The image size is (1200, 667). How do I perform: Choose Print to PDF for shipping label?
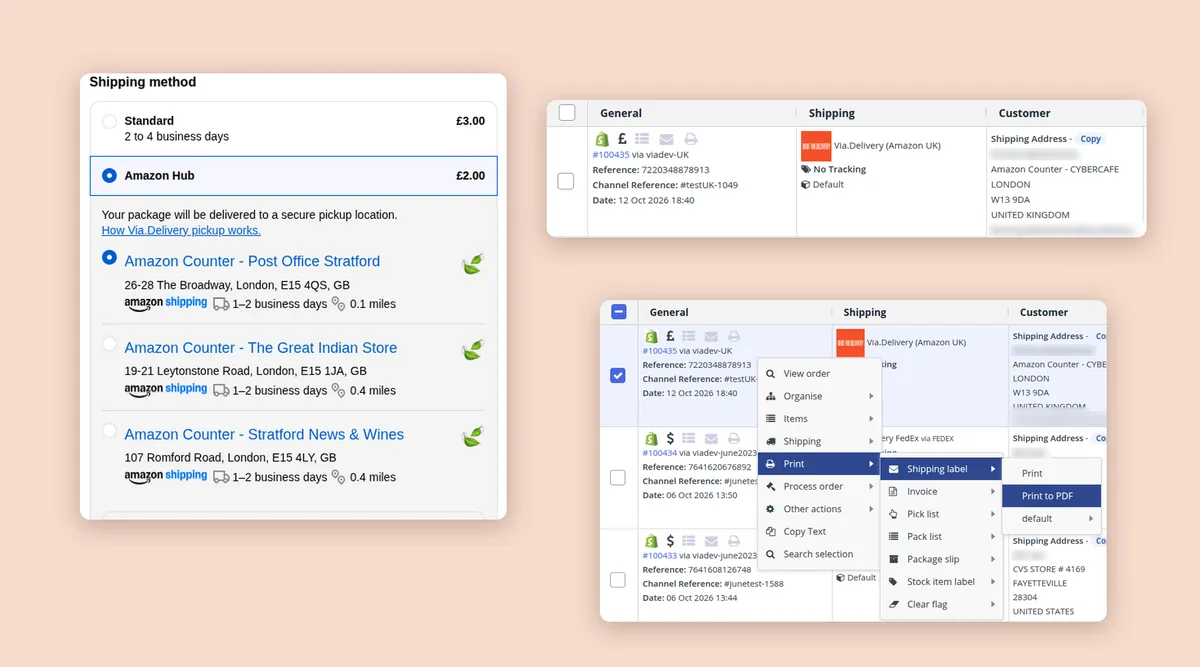click(1052, 496)
